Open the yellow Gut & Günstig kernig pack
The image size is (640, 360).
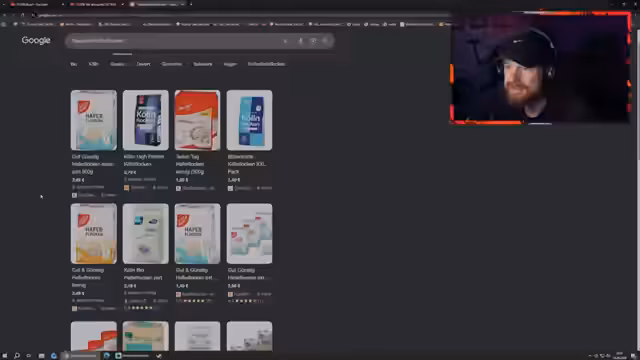click(x=93, y=233)
